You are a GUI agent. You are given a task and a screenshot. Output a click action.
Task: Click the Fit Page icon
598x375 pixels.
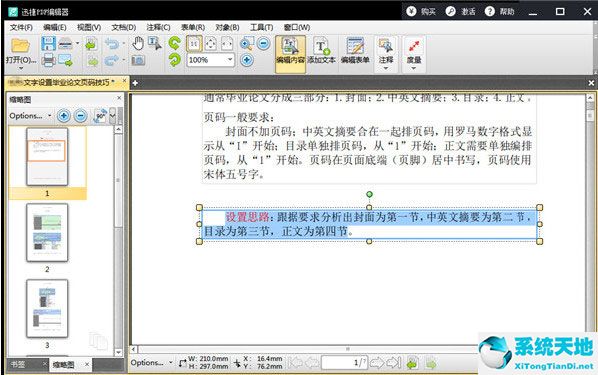211,43
